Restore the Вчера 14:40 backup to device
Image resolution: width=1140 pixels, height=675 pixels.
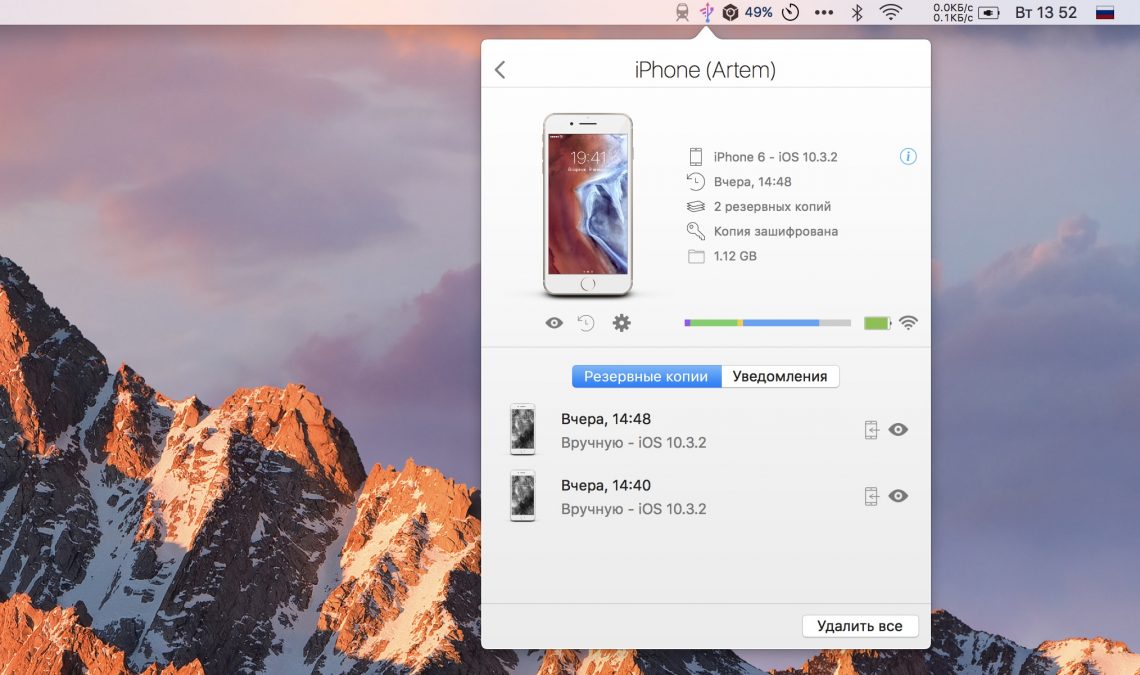[871, 496]
